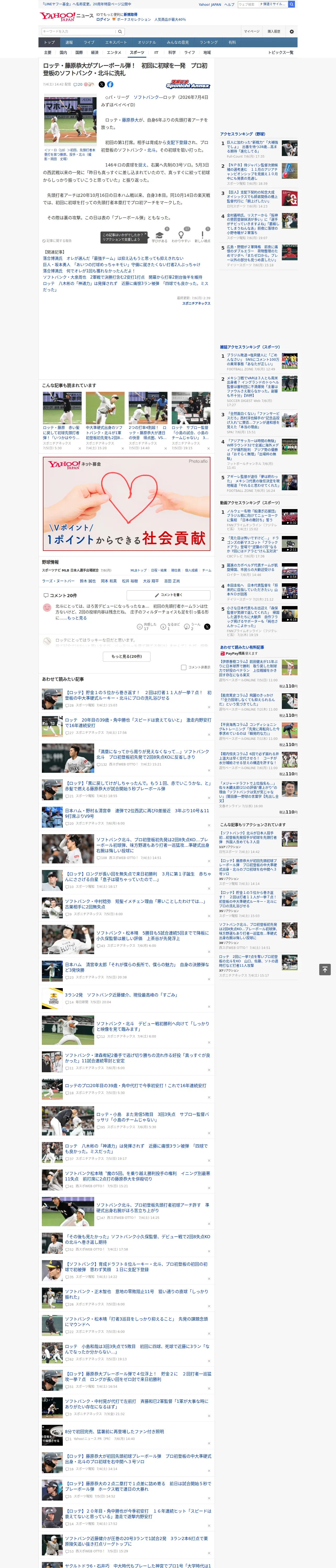
Task: Click the ログイン link
Action: pos(103,20)
